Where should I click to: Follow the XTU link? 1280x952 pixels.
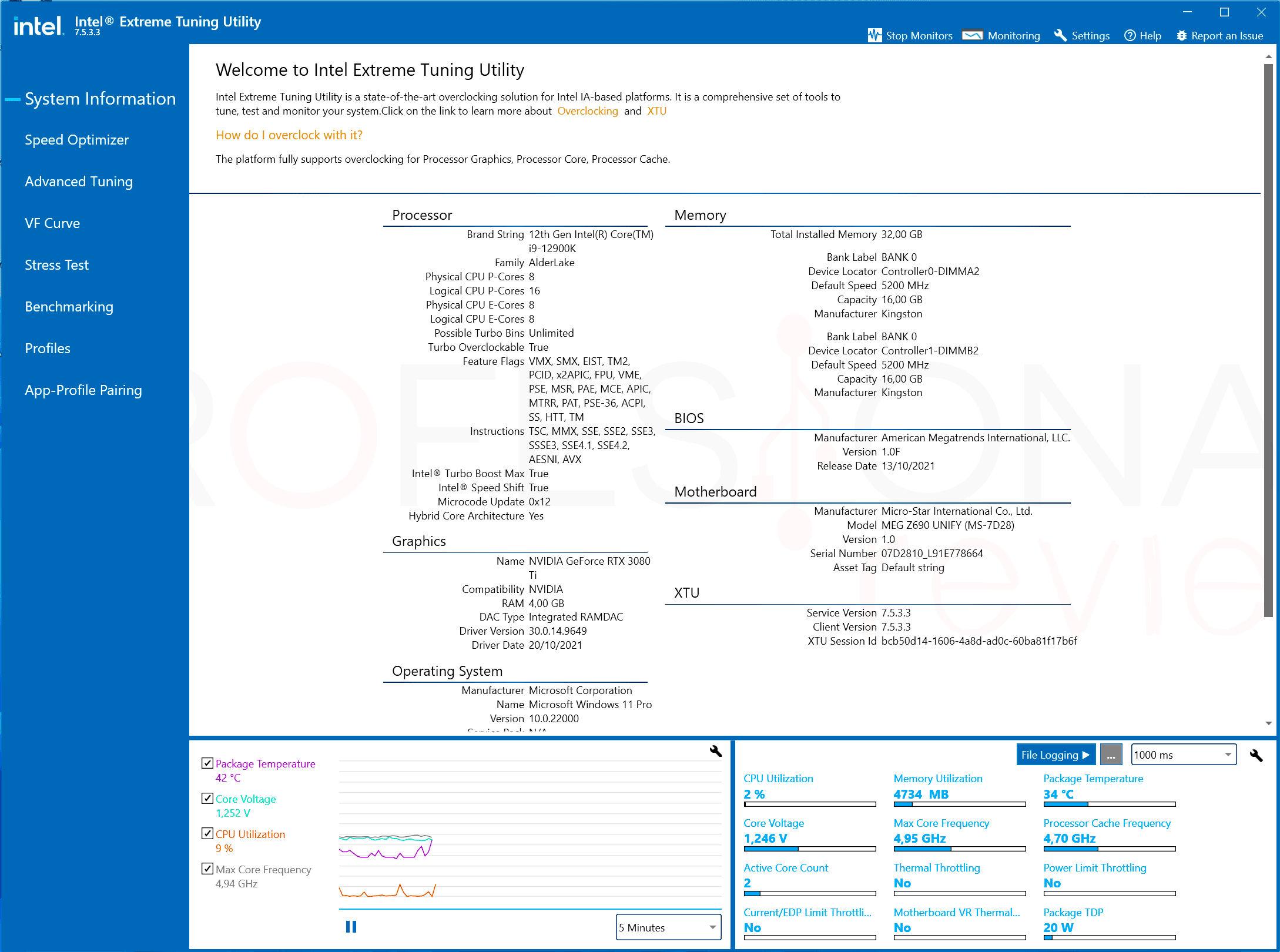pyautogui.click(x=656, y=111)
